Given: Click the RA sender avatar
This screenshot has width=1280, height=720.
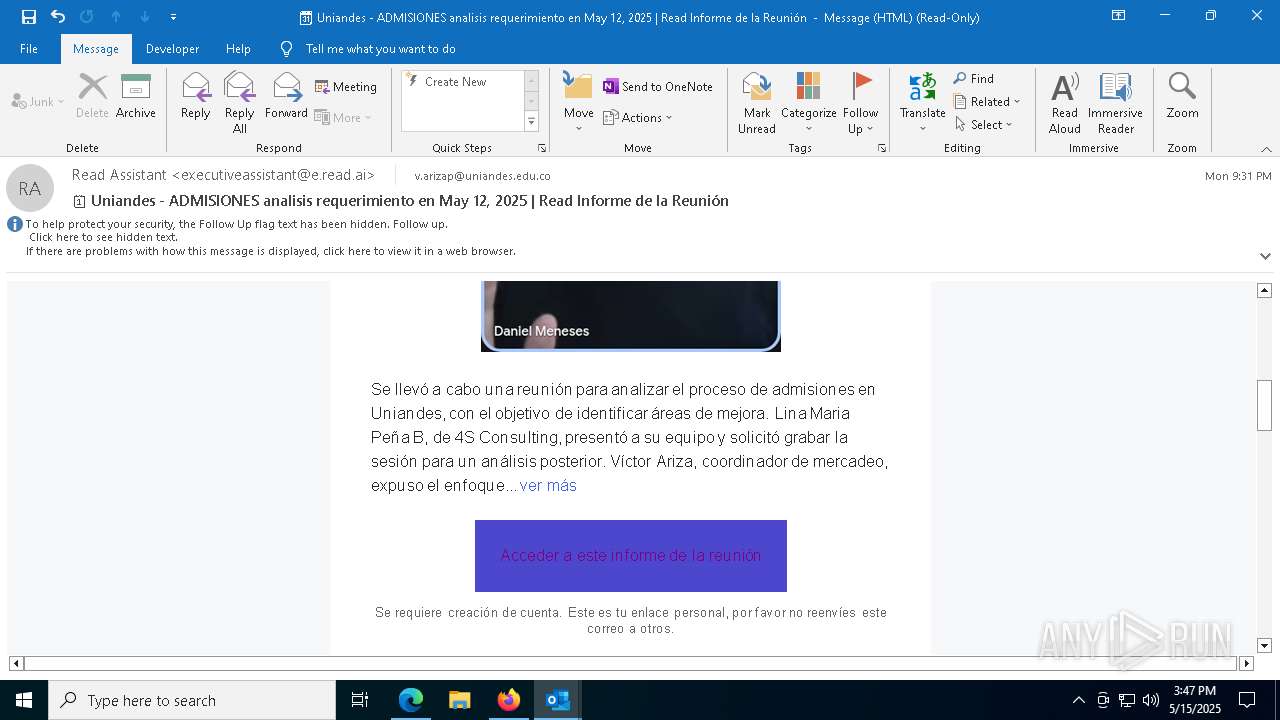Looking at the screenshot, I should coord(30,188).
